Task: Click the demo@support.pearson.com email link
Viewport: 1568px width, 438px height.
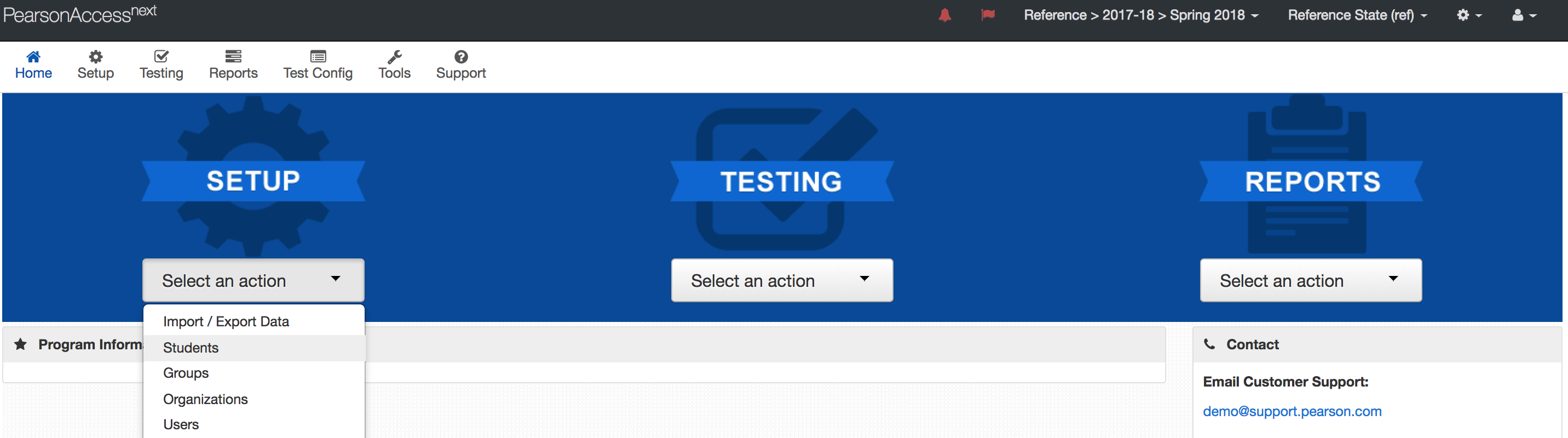Action: coord(1292,411)
